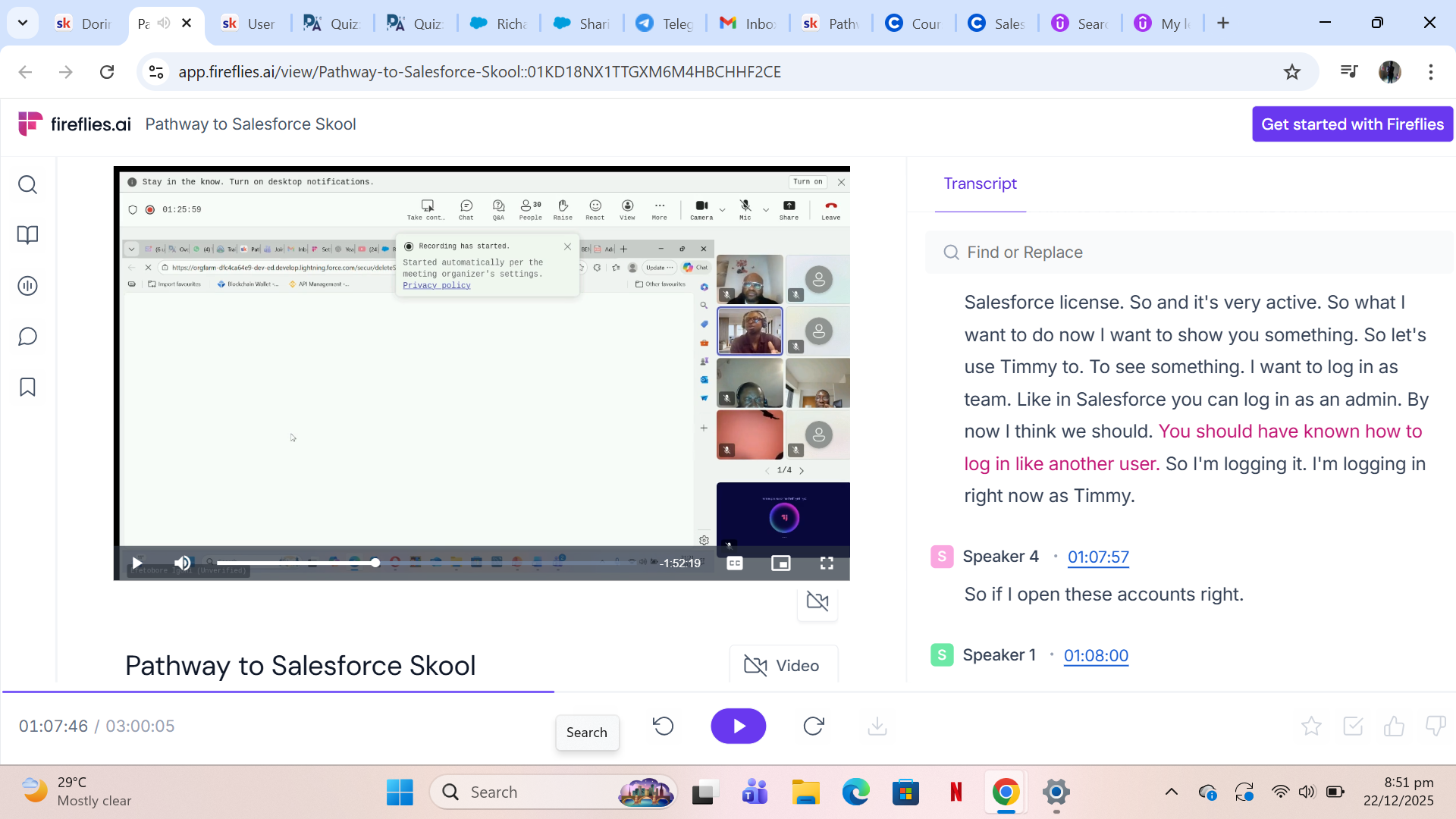Image resolution: width=1456 pixels, height=819 pixels.
Task: Open the notebook icon in left sidebar
Action: tap(27, 235)
